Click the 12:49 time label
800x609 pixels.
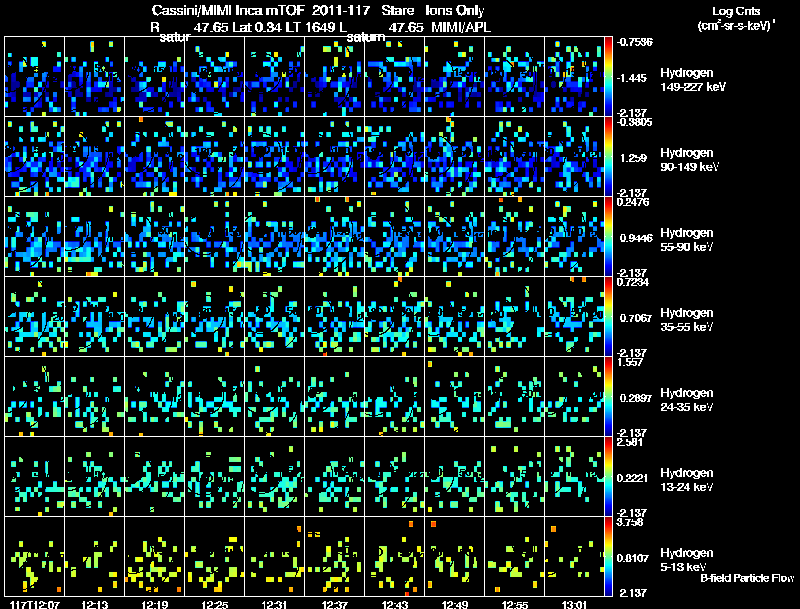[x=455, y=604]
